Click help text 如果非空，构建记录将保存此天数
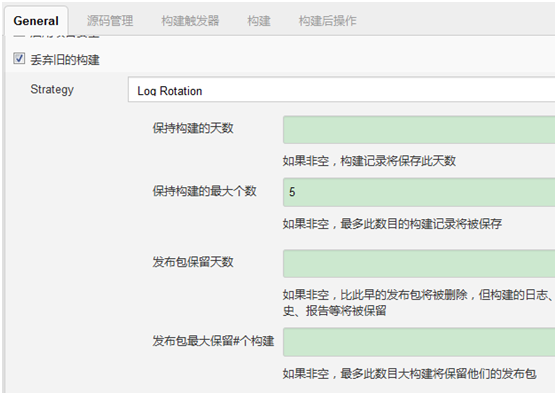The image size is (557, 395). point(369,161)
